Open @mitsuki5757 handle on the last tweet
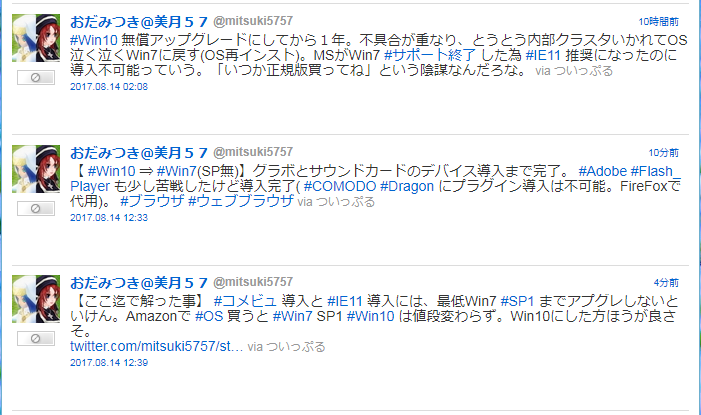 tap(253, 282)
